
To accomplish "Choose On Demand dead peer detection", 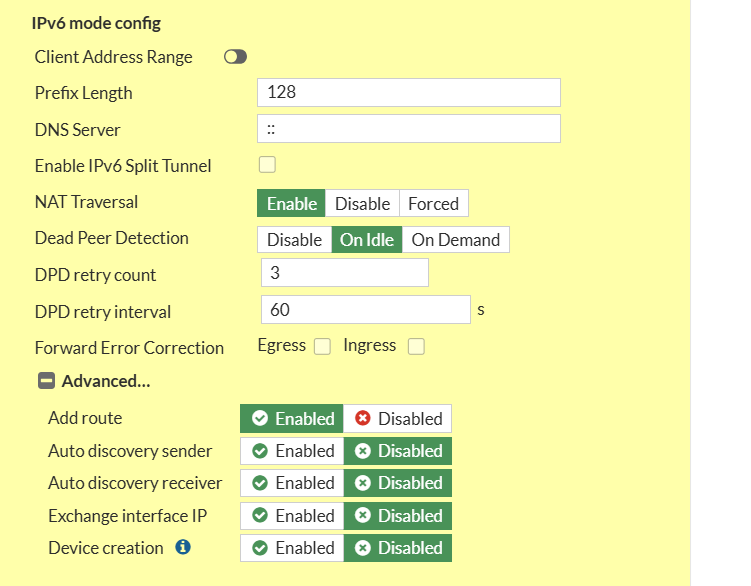I will click(x=455, y=240).
